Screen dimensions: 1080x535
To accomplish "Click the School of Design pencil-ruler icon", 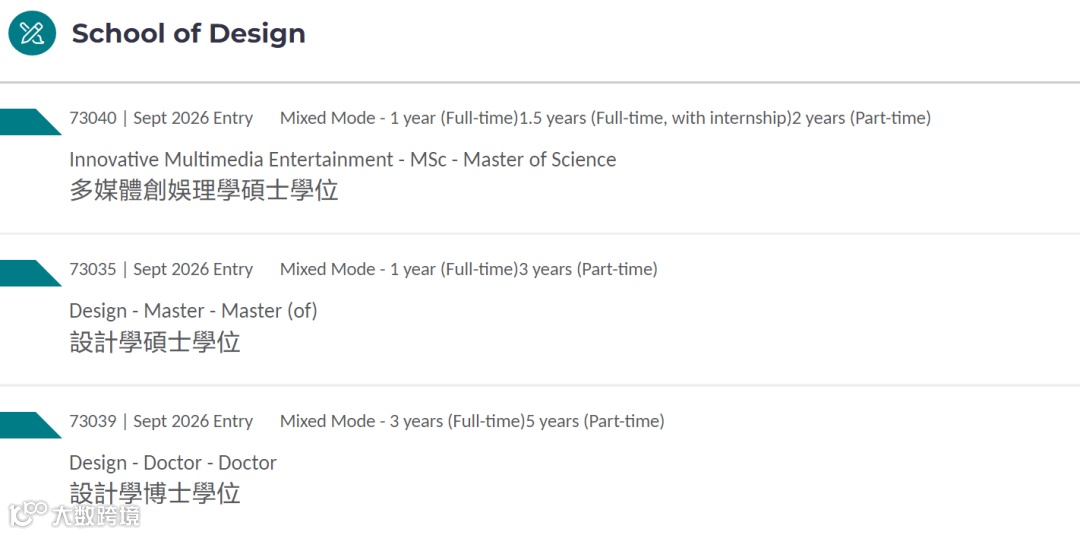I will 32,33.
